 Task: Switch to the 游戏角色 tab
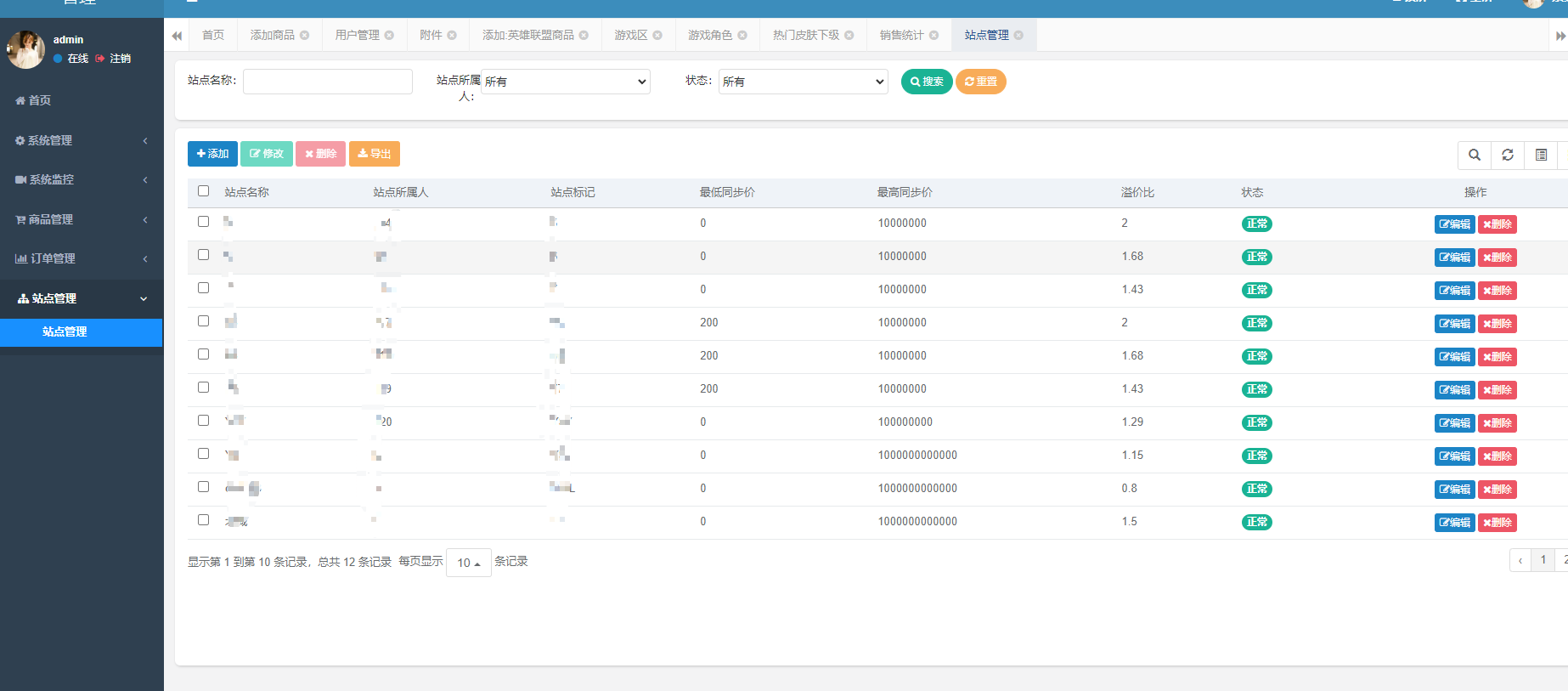(x=709, y=36)
